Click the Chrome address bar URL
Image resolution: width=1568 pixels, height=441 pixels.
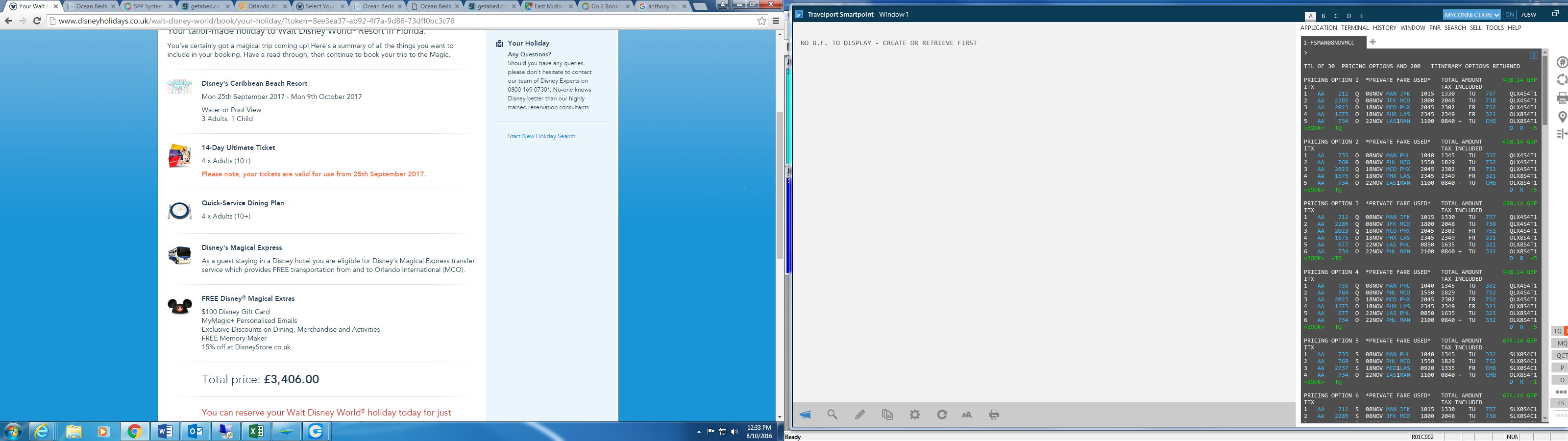(256, 21)
